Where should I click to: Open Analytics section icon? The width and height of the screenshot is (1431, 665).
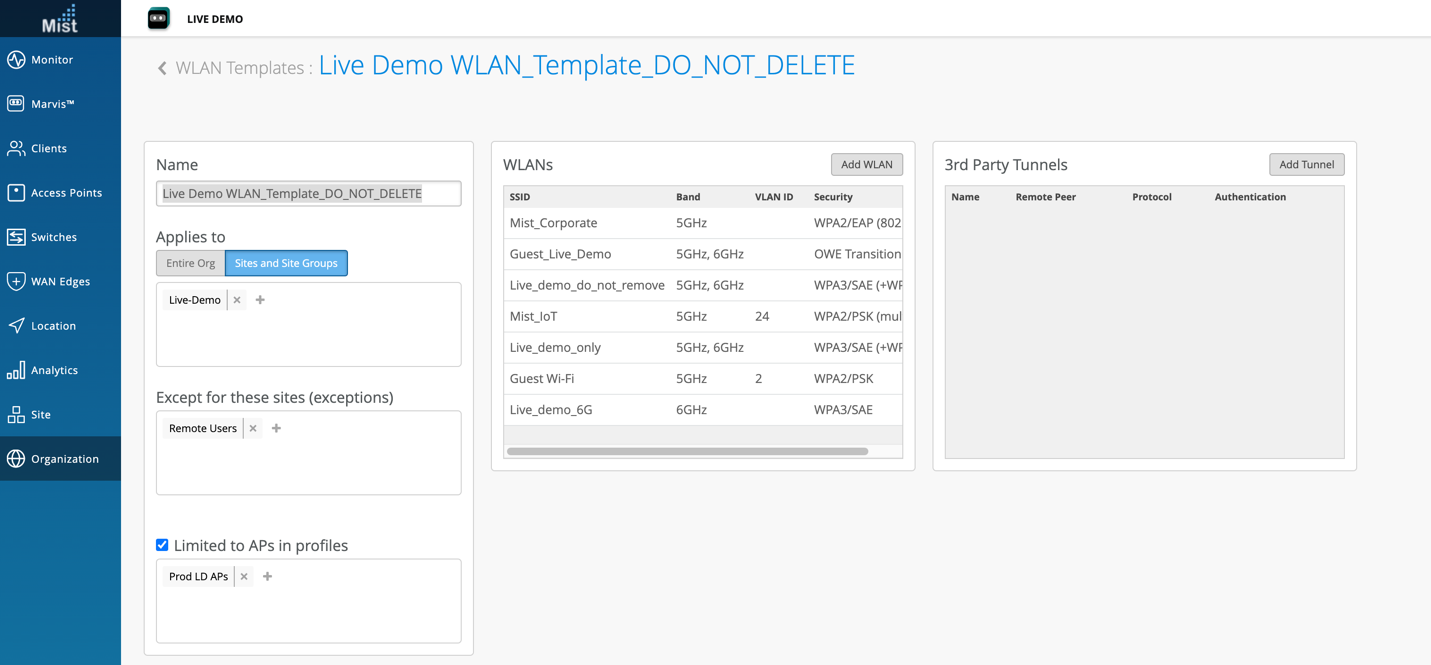(16, 371)
